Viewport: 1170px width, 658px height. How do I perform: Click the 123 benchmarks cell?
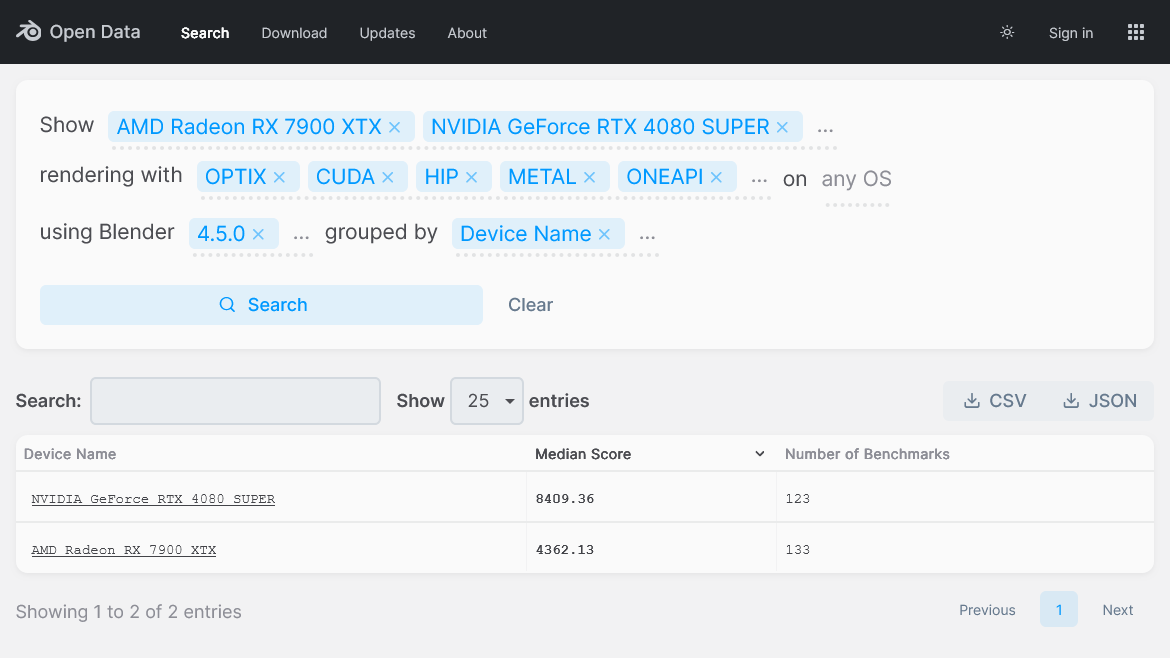[x=798, y=498]
